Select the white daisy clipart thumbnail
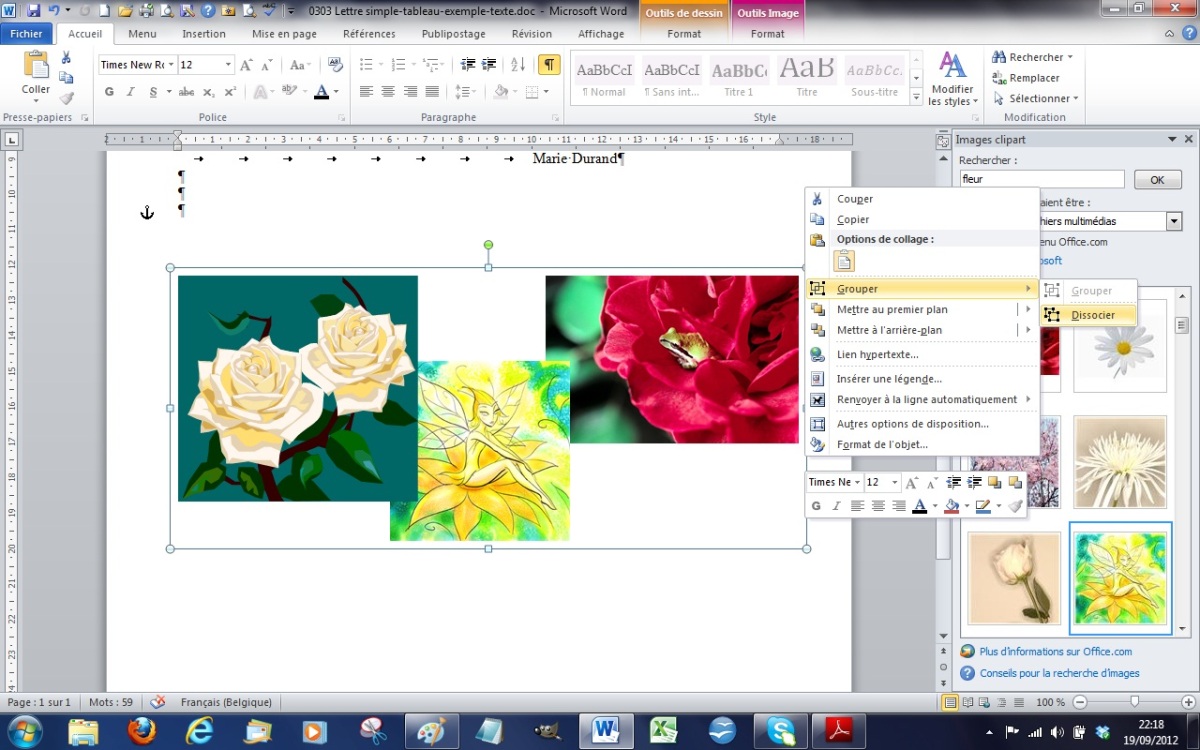Image resolution: width=1200 pixels, height=750 pixels. pos(1120,346)
